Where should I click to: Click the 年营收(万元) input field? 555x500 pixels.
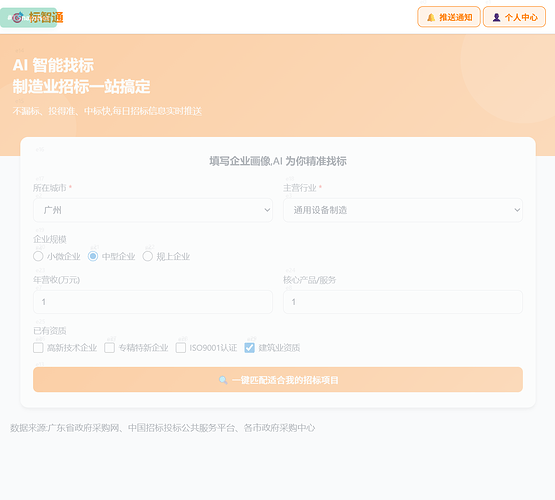(153, 302)
